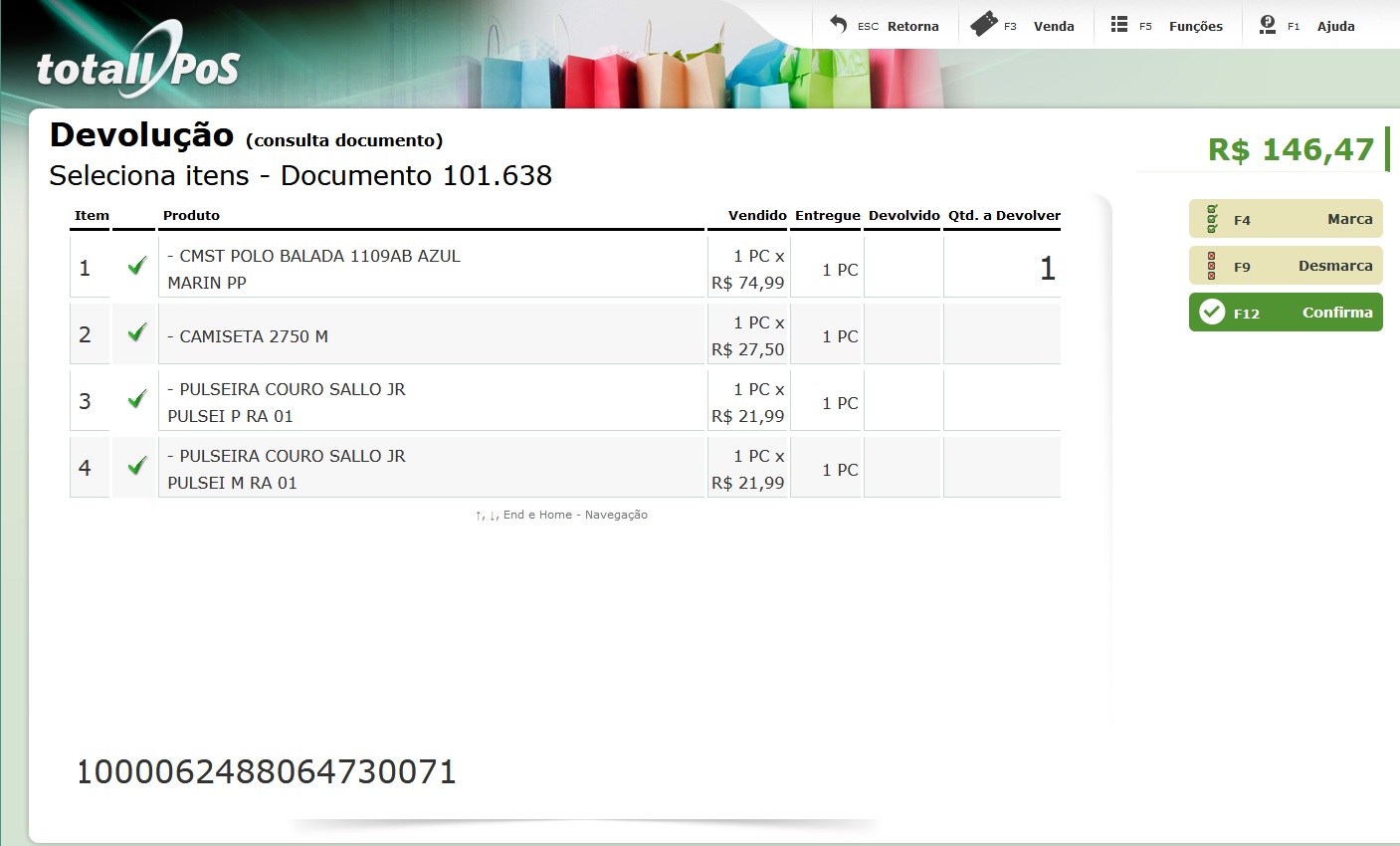Select the CAMISETA 2750 M product row
The height and width of the screenshot is (846, 1400).
(565, 334)
